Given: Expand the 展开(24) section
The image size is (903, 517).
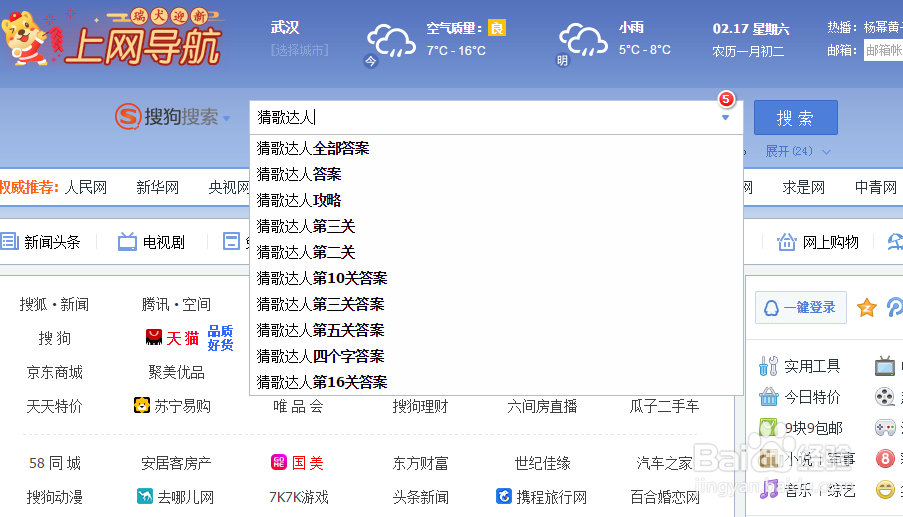Looking at the screenshot, I should [798, 151].
